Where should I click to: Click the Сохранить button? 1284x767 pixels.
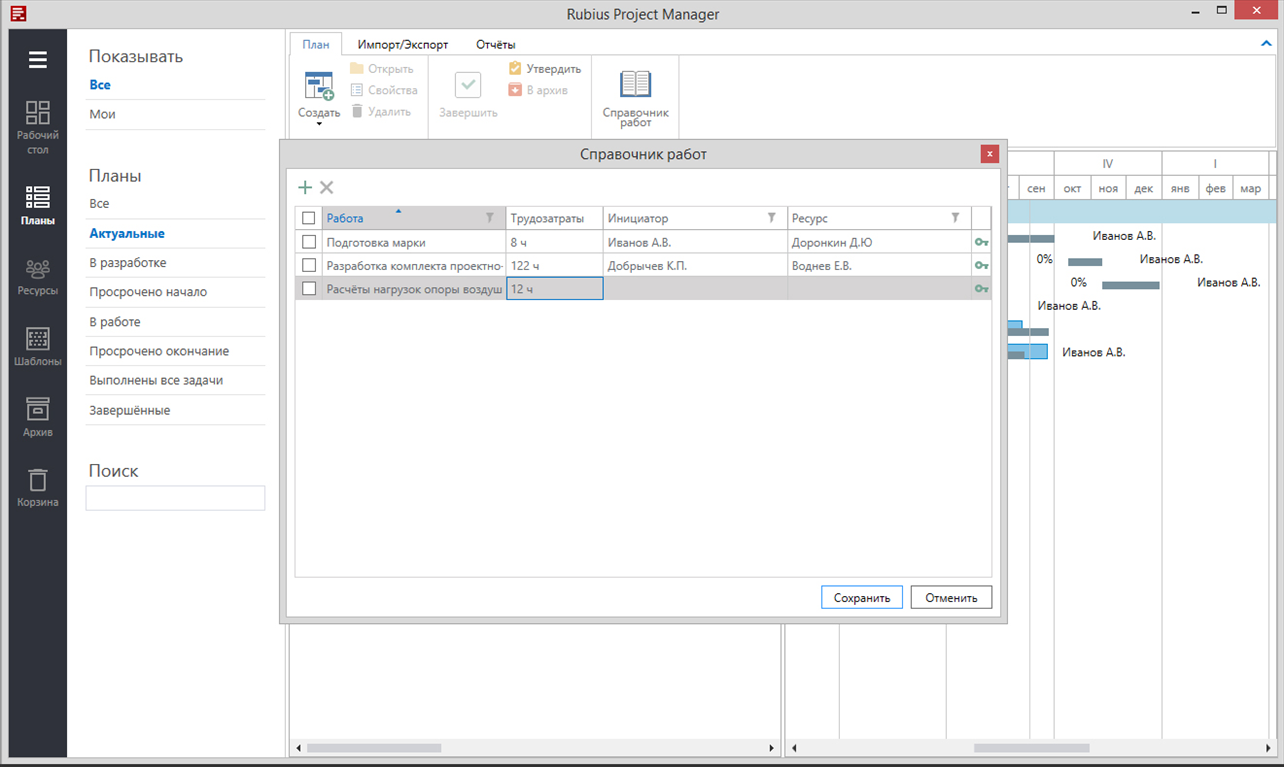862,598
